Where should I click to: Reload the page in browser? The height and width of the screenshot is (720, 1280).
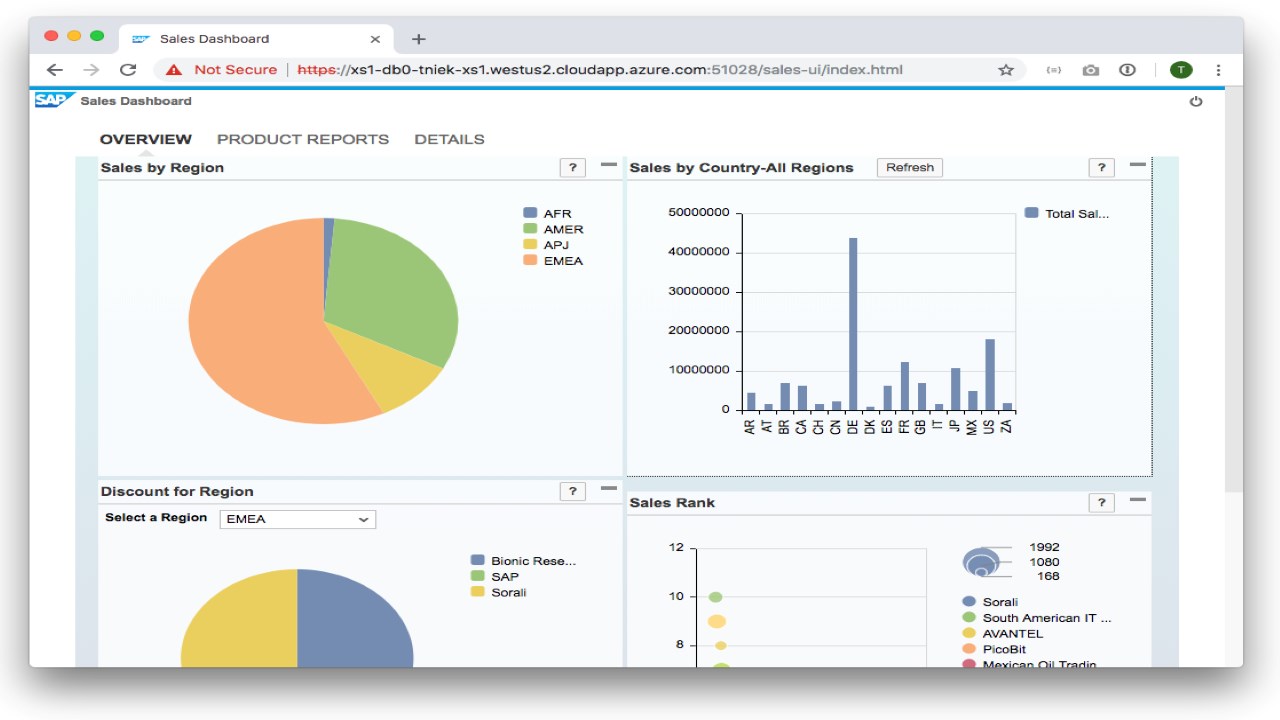click(x=128, y=70)
